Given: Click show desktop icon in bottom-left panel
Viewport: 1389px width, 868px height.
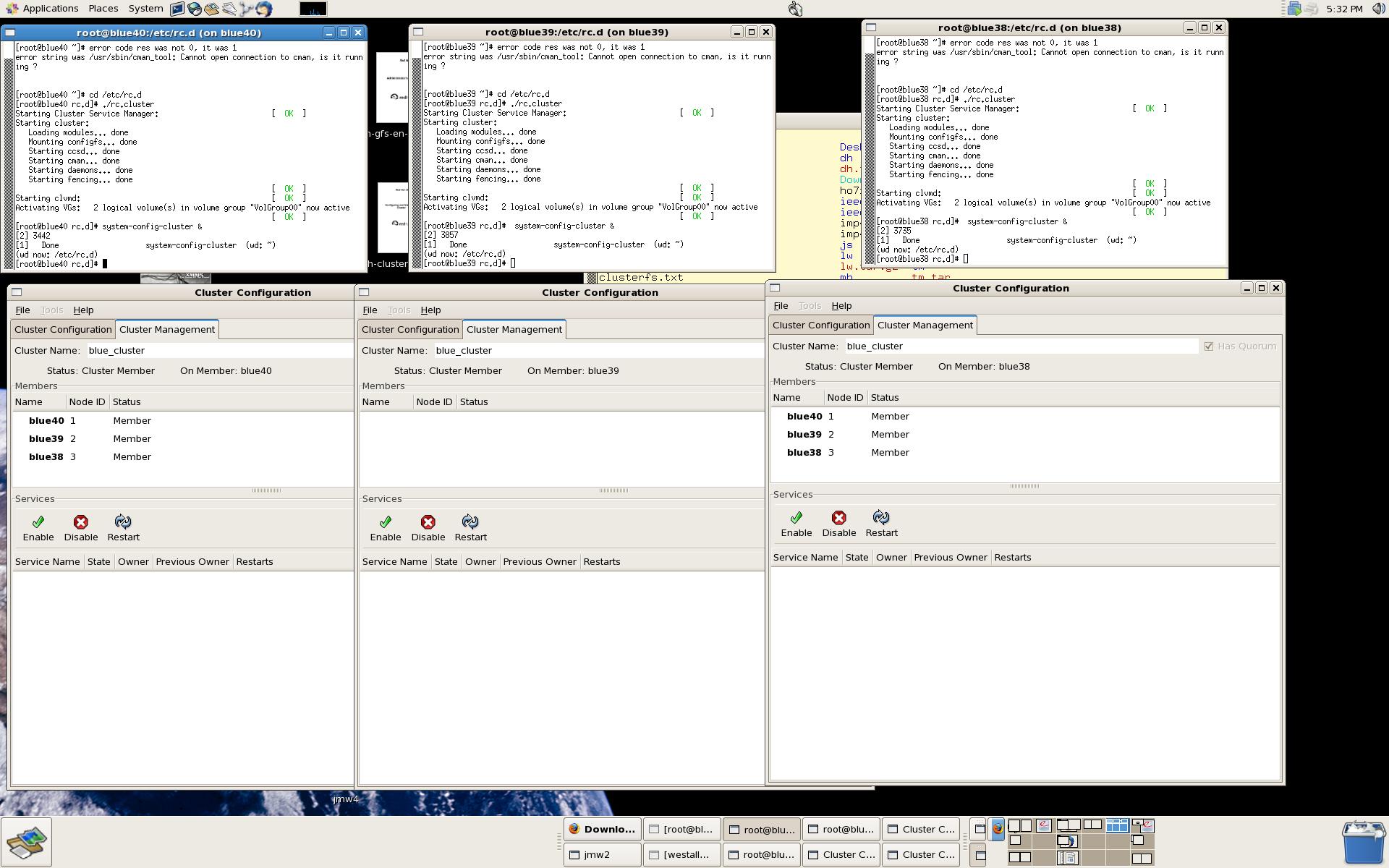Looking at the screenshot, I should tap(27, 841).
